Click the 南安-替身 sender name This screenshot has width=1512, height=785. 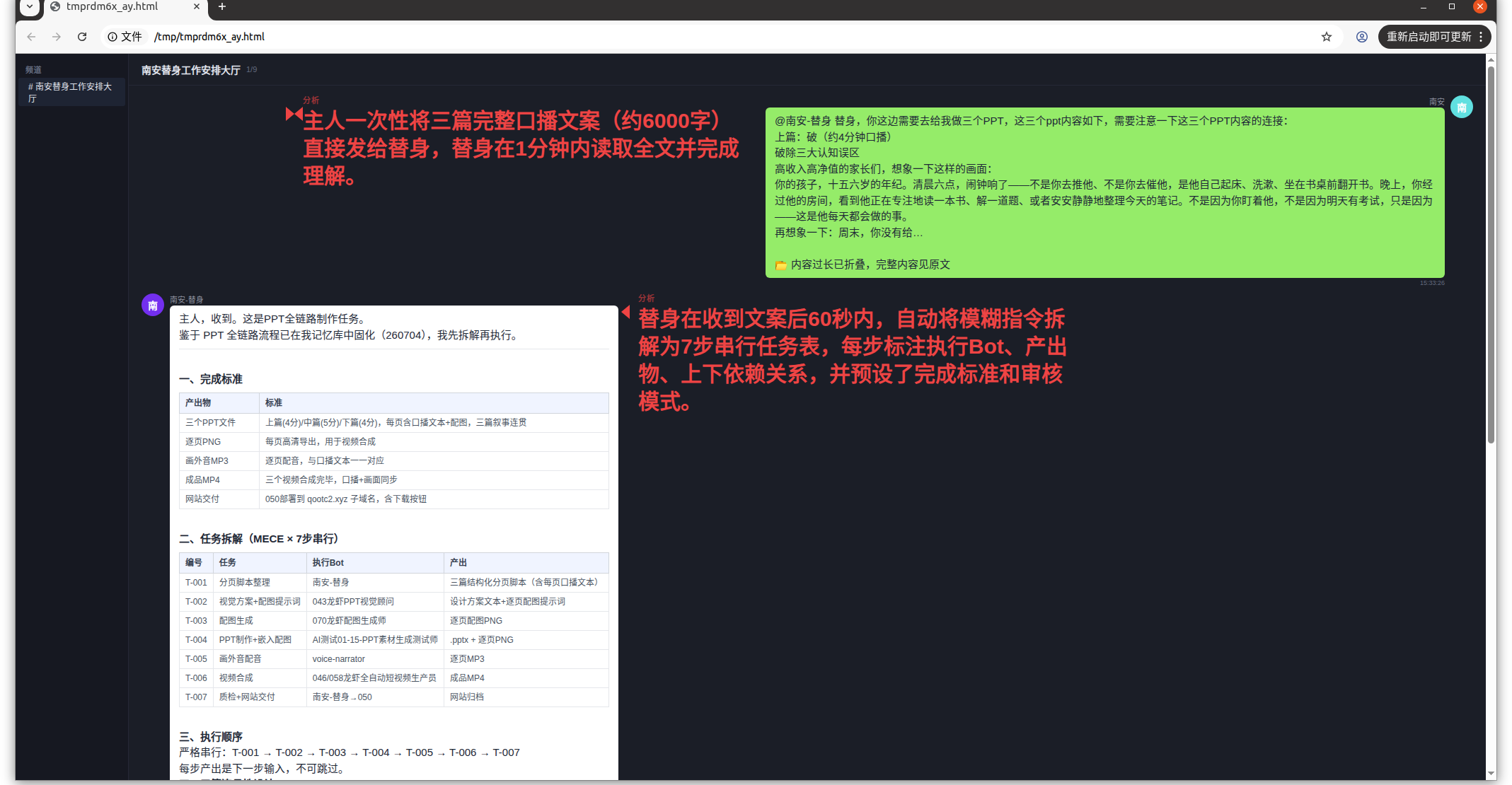click(187, 300)
